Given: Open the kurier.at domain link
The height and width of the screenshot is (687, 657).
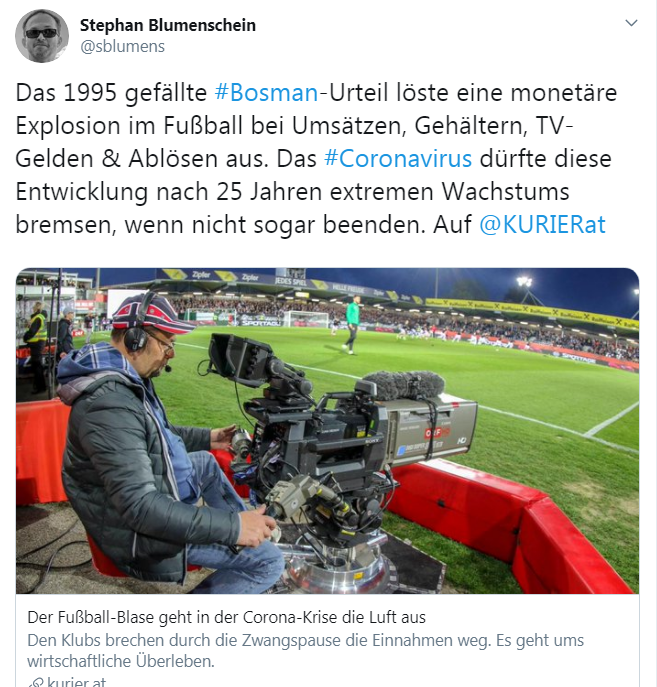Looking at the screenshot, I should [x=76, y=681].
